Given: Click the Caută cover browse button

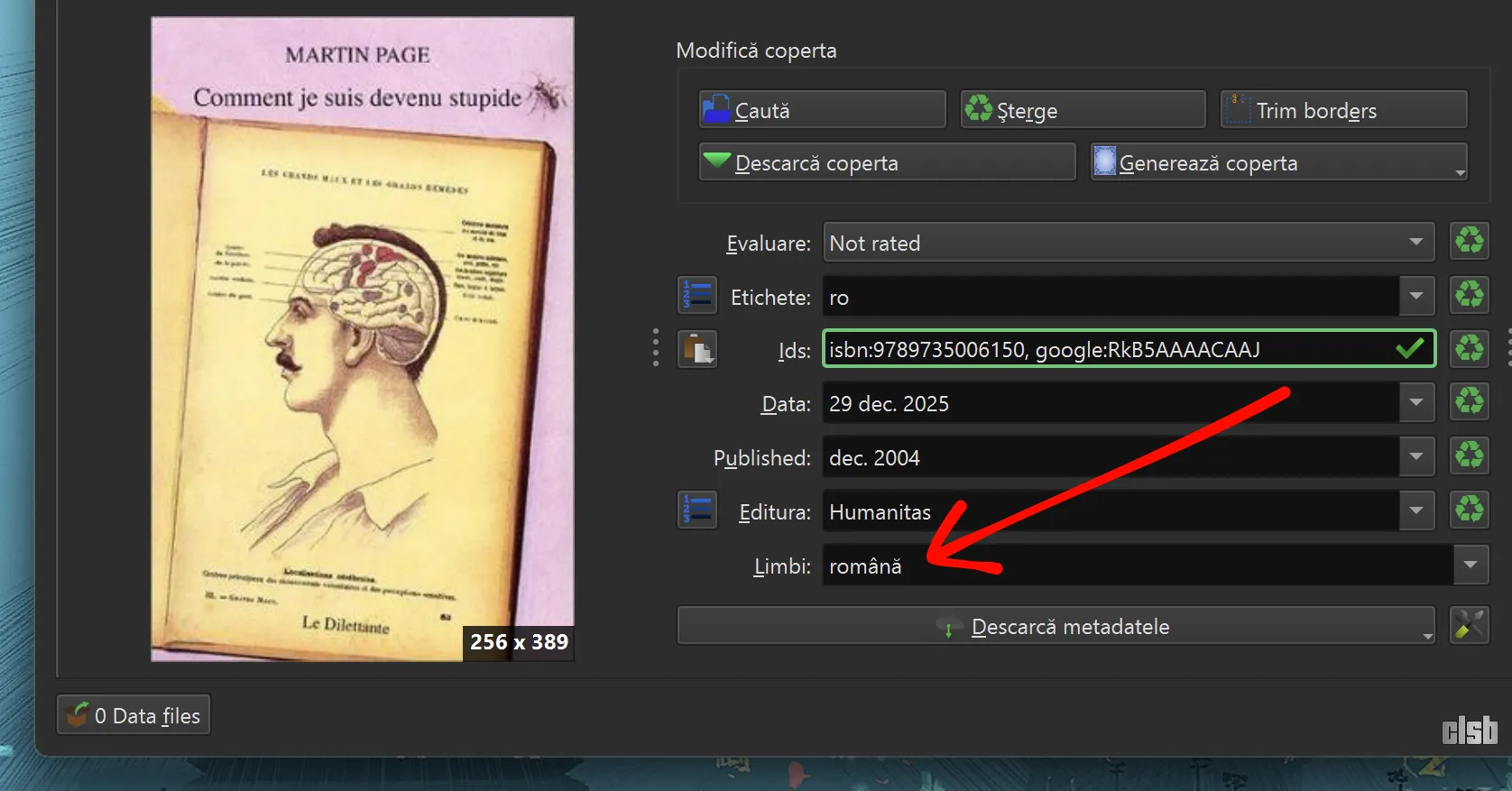Looking at the screenshot, I should pyautogui.click(x=822, y=110).
